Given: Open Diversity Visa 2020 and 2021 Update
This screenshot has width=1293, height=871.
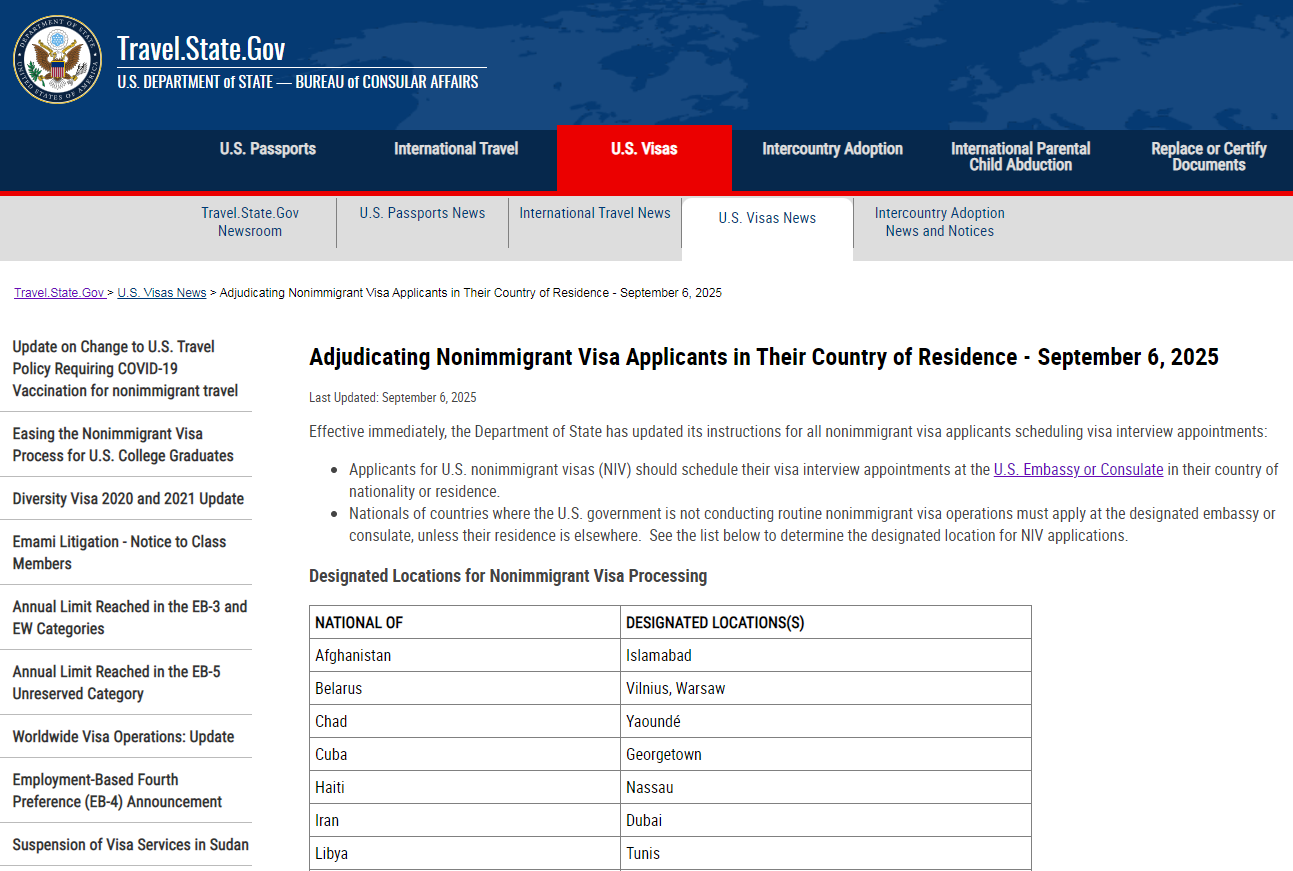Looking at the screenshot, I should (128, 499).
